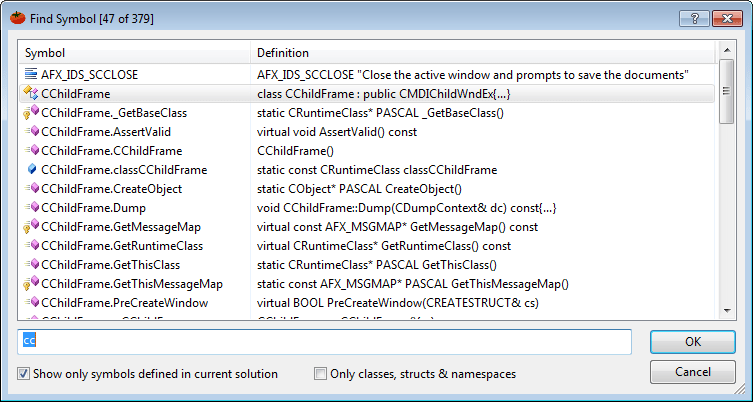Screen dimensions: 753x402
Task: Click definition 'static CRuntimeClass* PASCAL _GetBaseClass()'
Action: point(380,113)
